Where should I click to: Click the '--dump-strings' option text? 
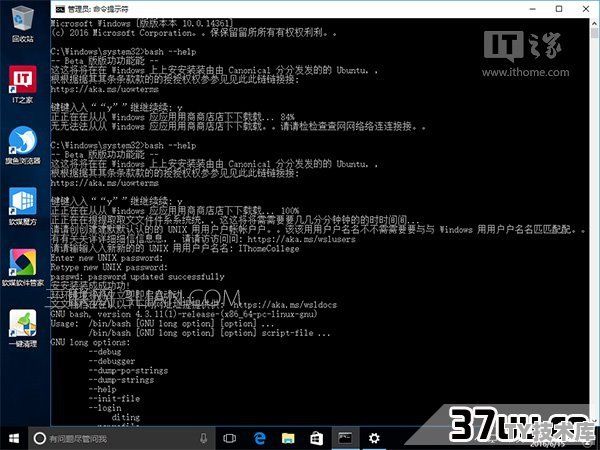click(121, 380)
